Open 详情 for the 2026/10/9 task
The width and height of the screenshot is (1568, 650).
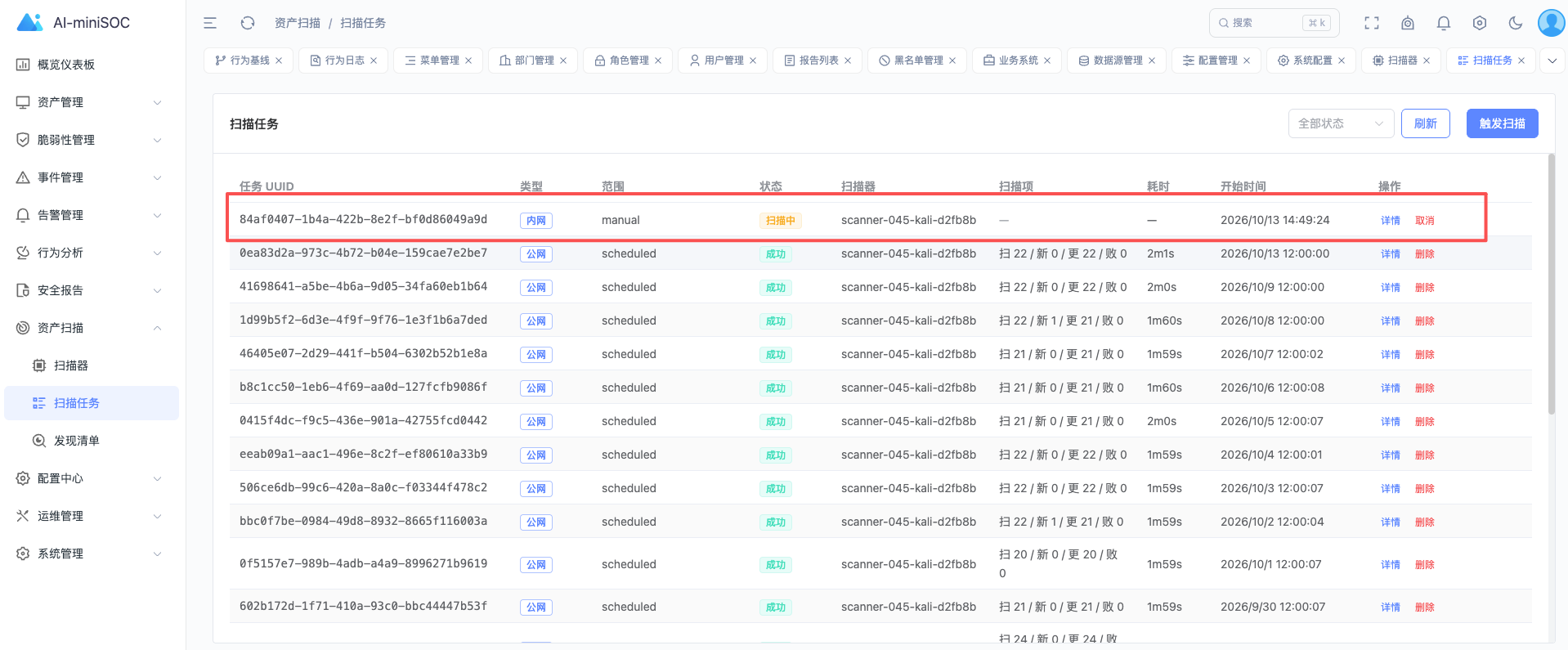click(1391, 288)
